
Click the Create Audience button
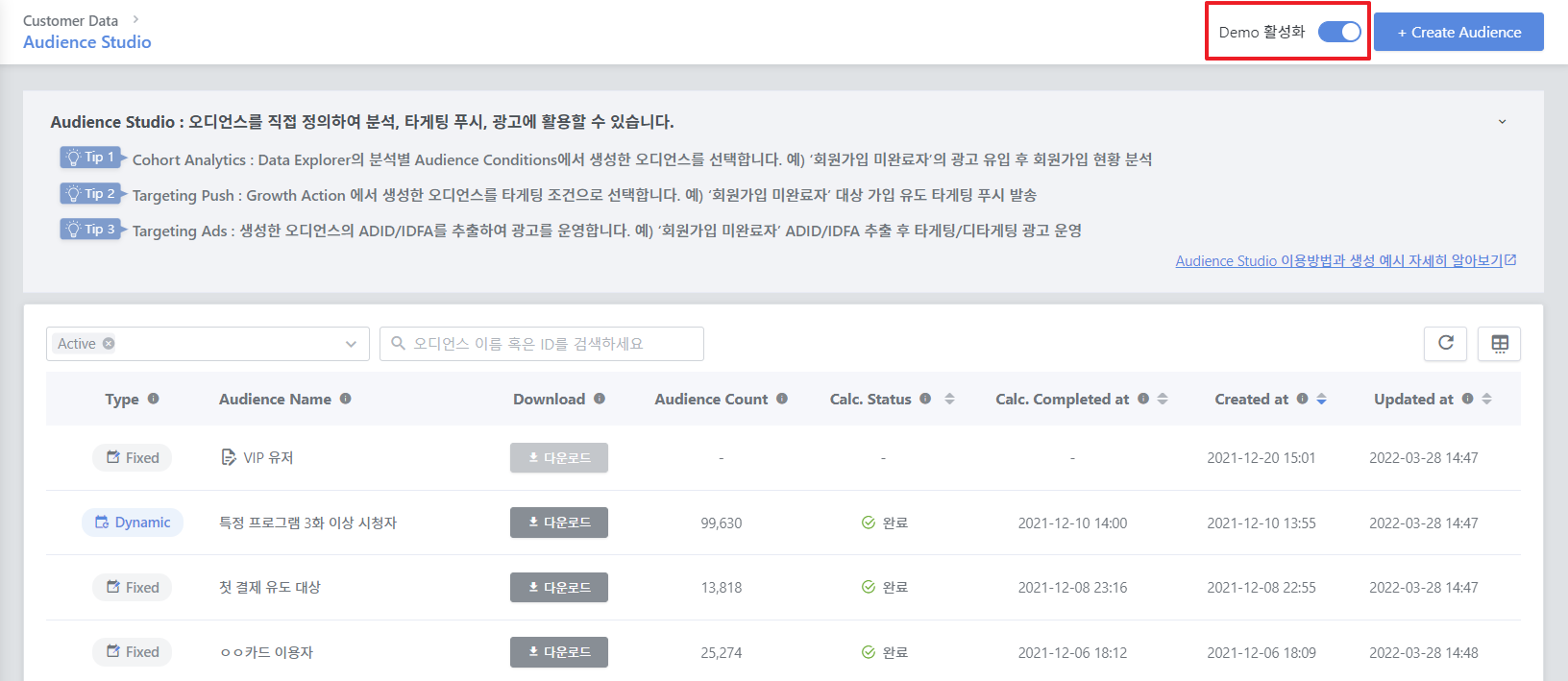tap(1458, 32)
